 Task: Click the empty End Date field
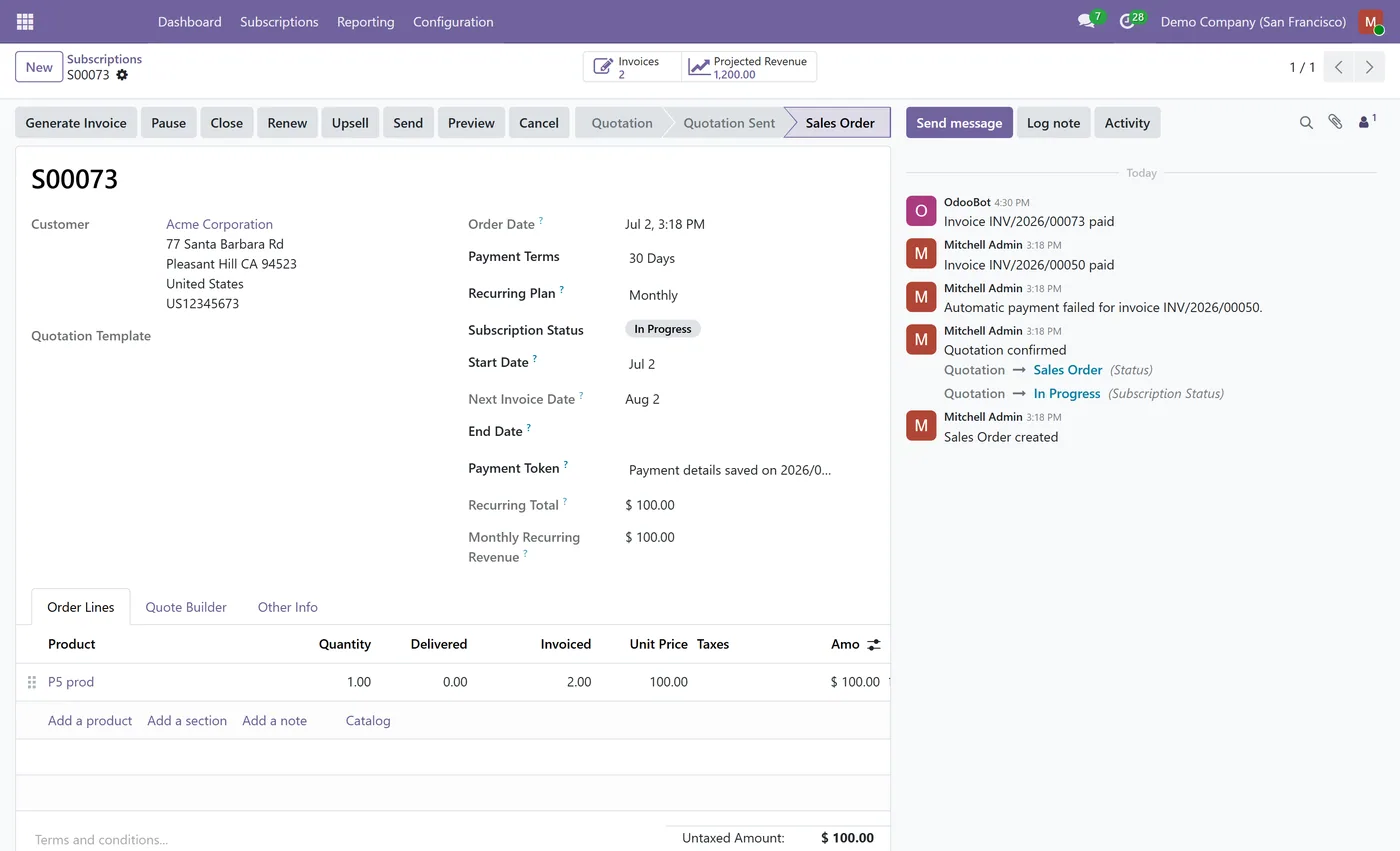[x=749, y=432]
